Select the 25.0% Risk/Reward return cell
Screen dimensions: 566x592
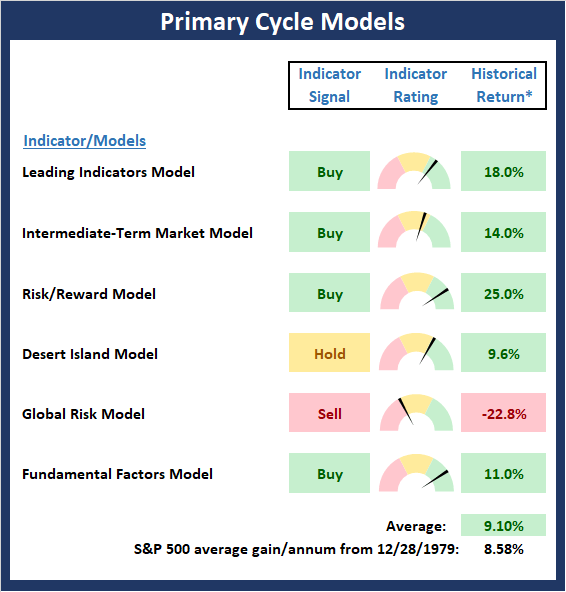(503, 293)
